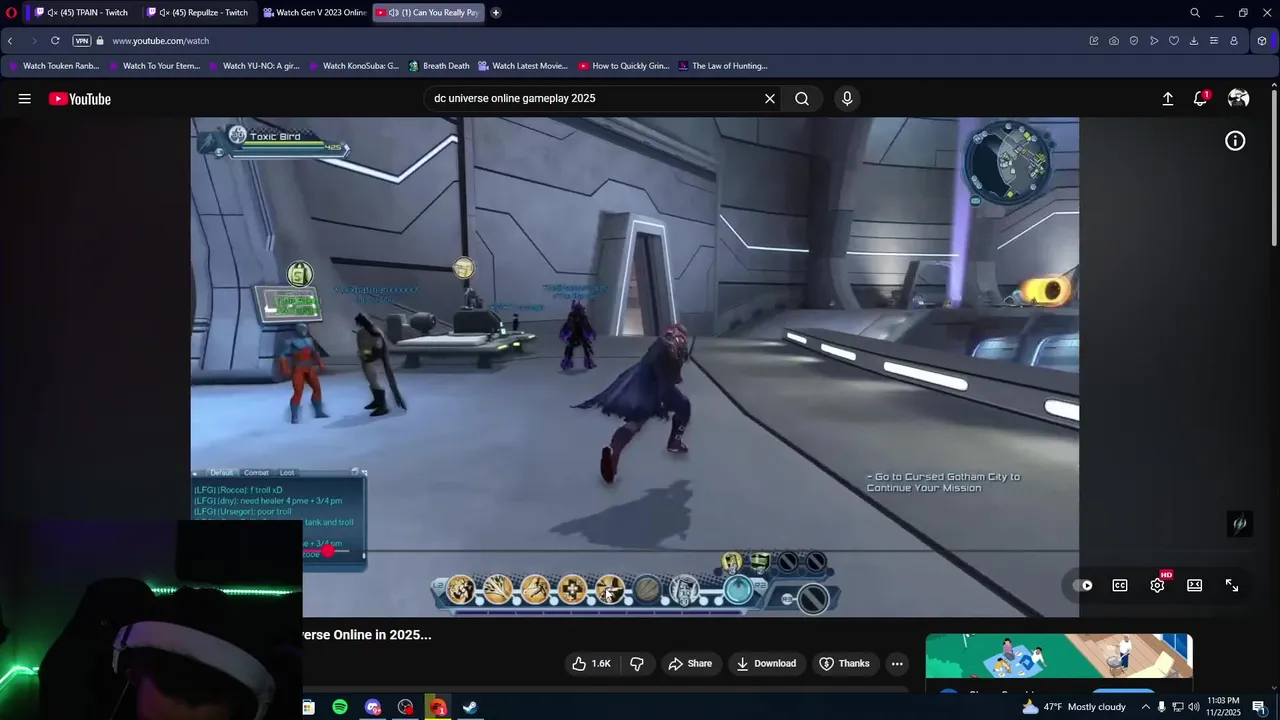Open Opera main menu logo

coord(11,13)
